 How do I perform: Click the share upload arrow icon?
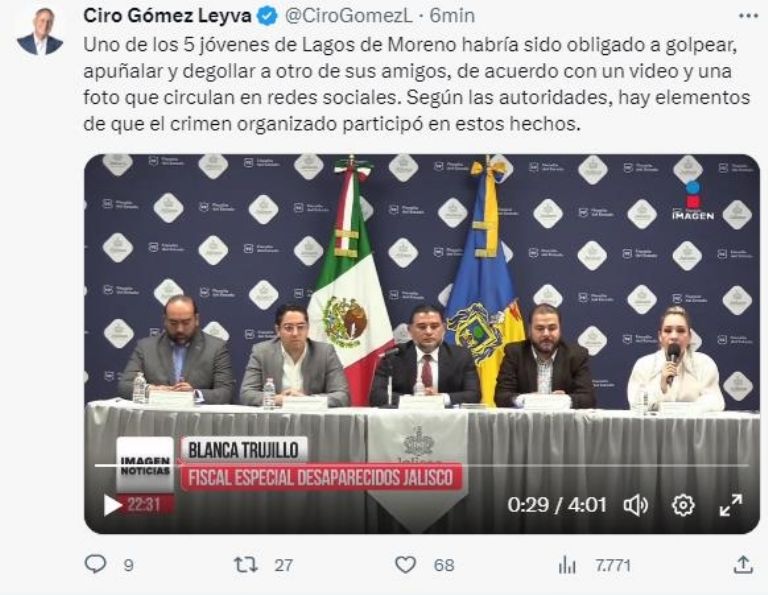pos(743,564)
